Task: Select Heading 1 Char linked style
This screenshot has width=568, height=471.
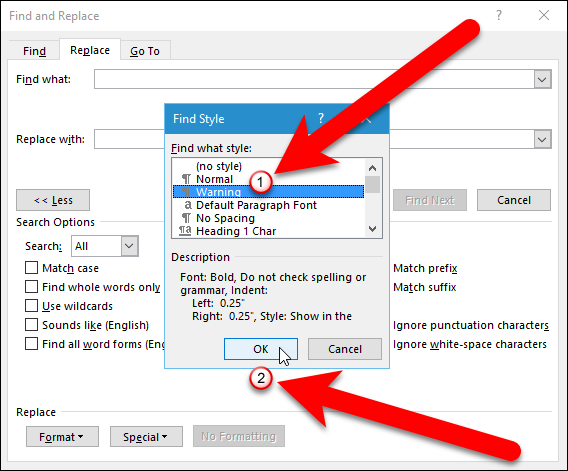Action: 236,231
